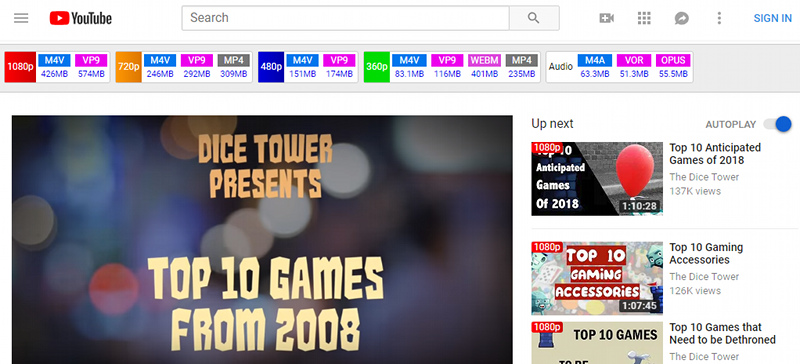Select the red 1080p quality label
Screen dimensions: 800x364
pos(20,67)
